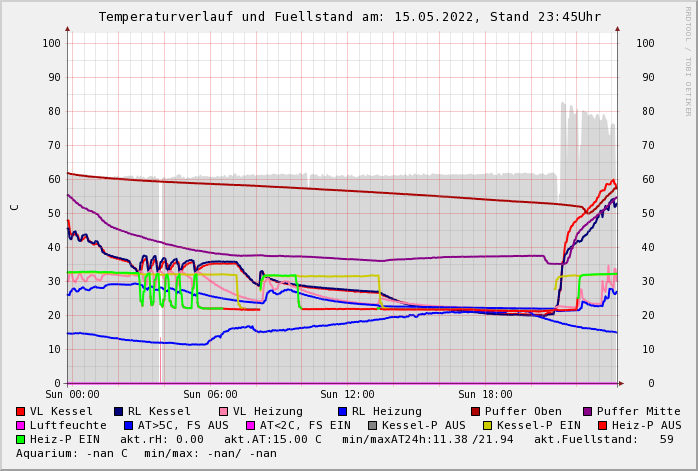Click the green Heiz-P EIN legend swatch
The height and width of the screenshot is (471, 698).
(x=21, y=440)
